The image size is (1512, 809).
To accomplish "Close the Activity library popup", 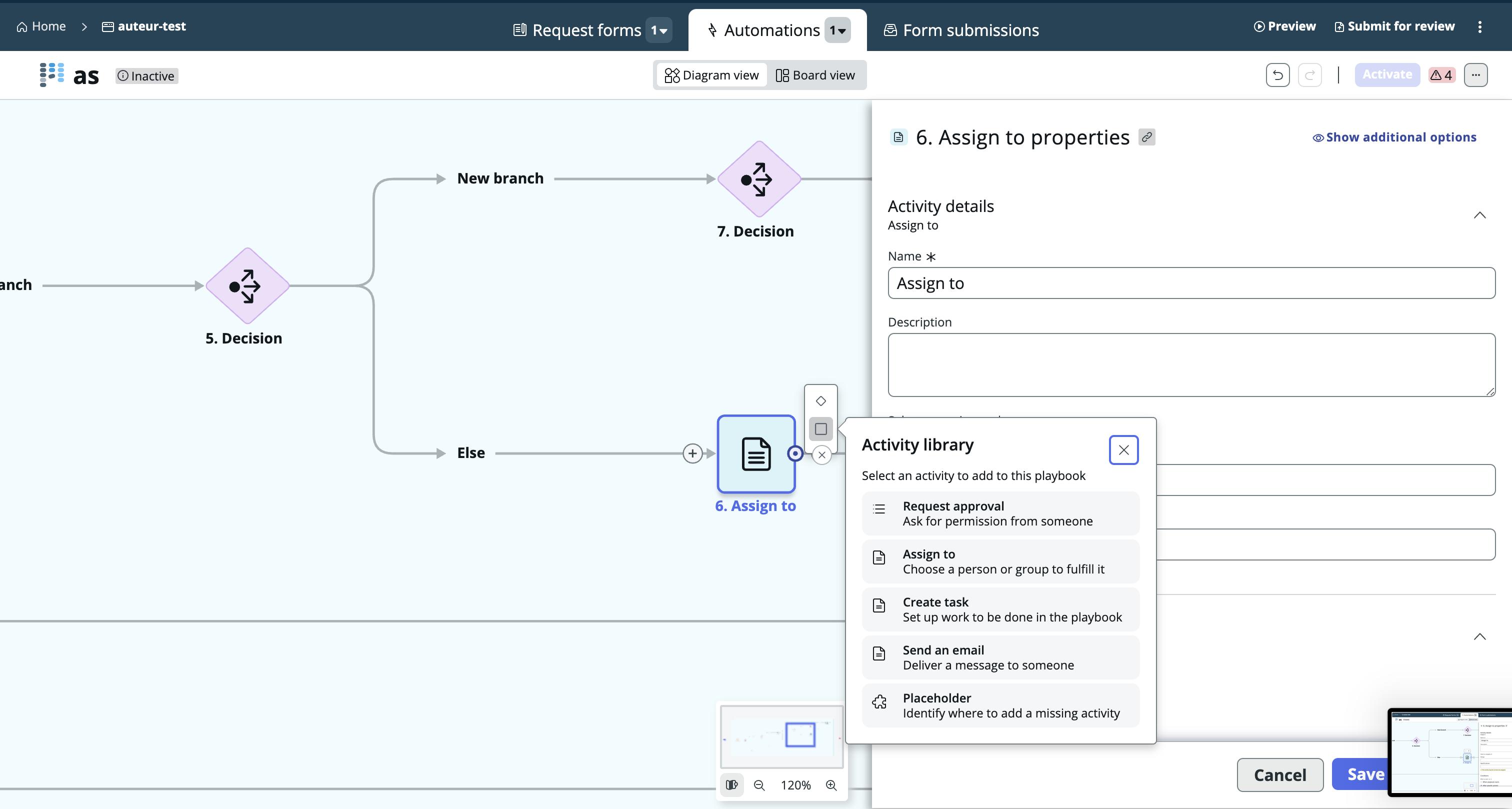I will pos(1123,450).
